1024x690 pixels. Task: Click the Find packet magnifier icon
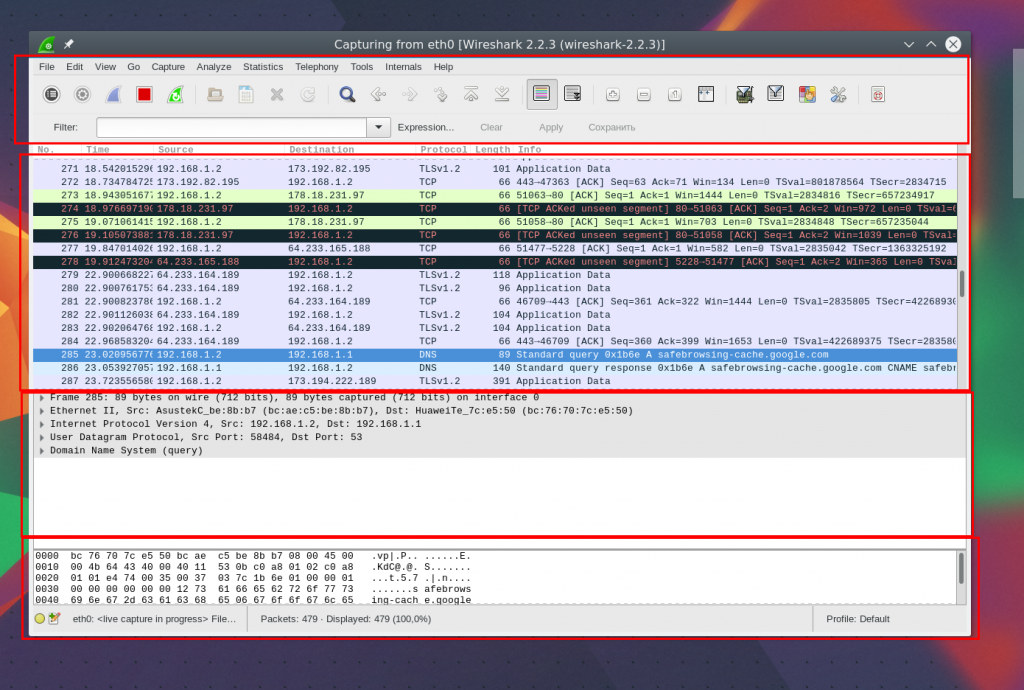(347, 95)
